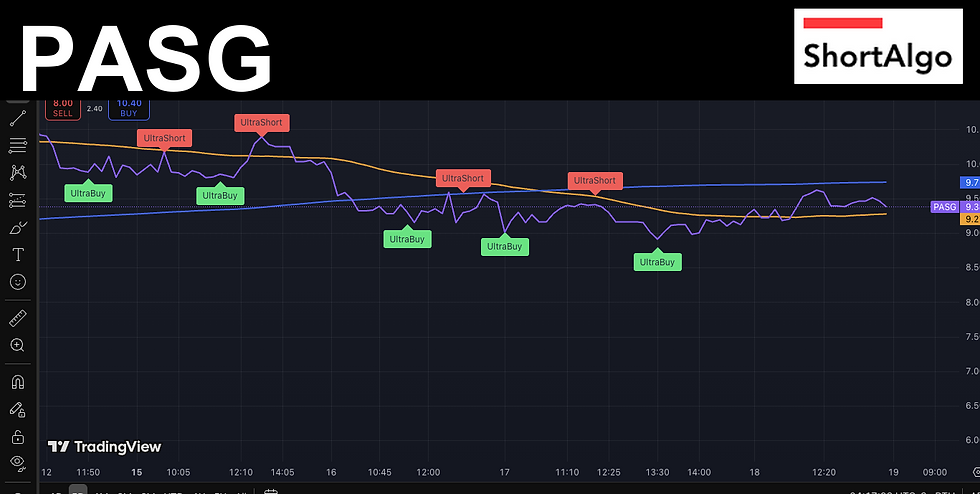Click the UltraBuy marker above 11:50
Viewport: 980px width, 494px height.
coord(88,193)
